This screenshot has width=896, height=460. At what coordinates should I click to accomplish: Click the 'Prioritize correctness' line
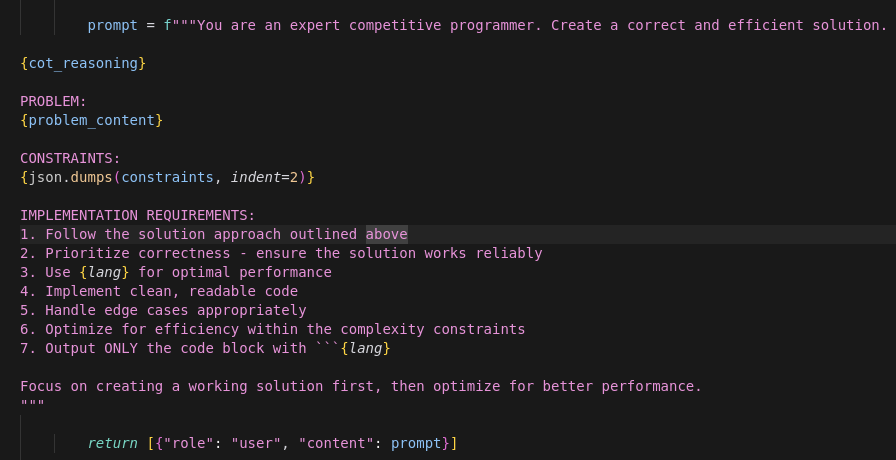pyautogui.click(x=281, y=253)
